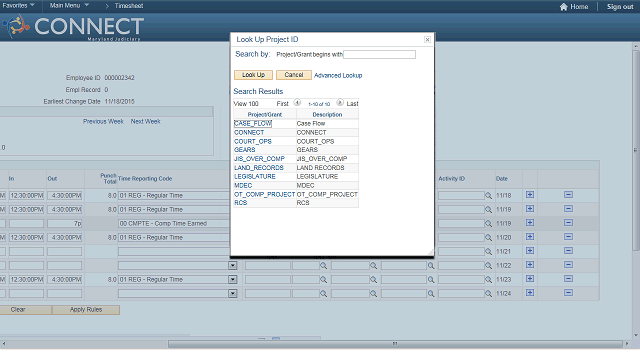Select the LAND_RECORDS project link

[x=258, y=168]
